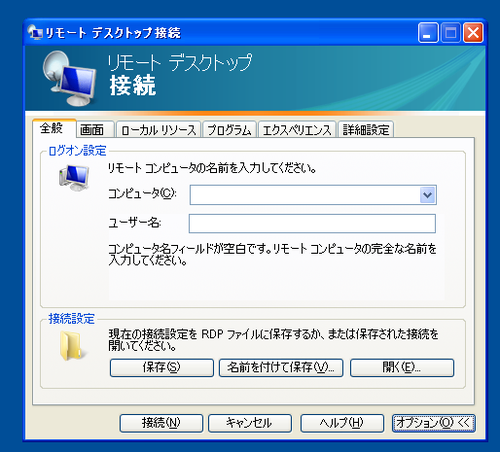Click inside the コンピュータ combo box field
Screen dimensions: 500x452
(305, 195)
